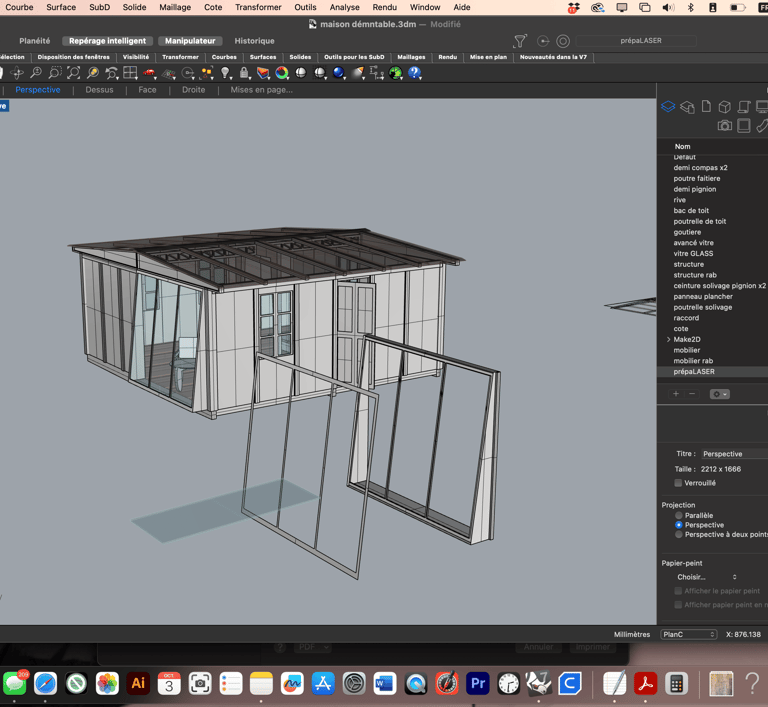This screenshot has height=707, width=768.
Task: Click the Zoom selected icon
Action: [x=93, y=73]
